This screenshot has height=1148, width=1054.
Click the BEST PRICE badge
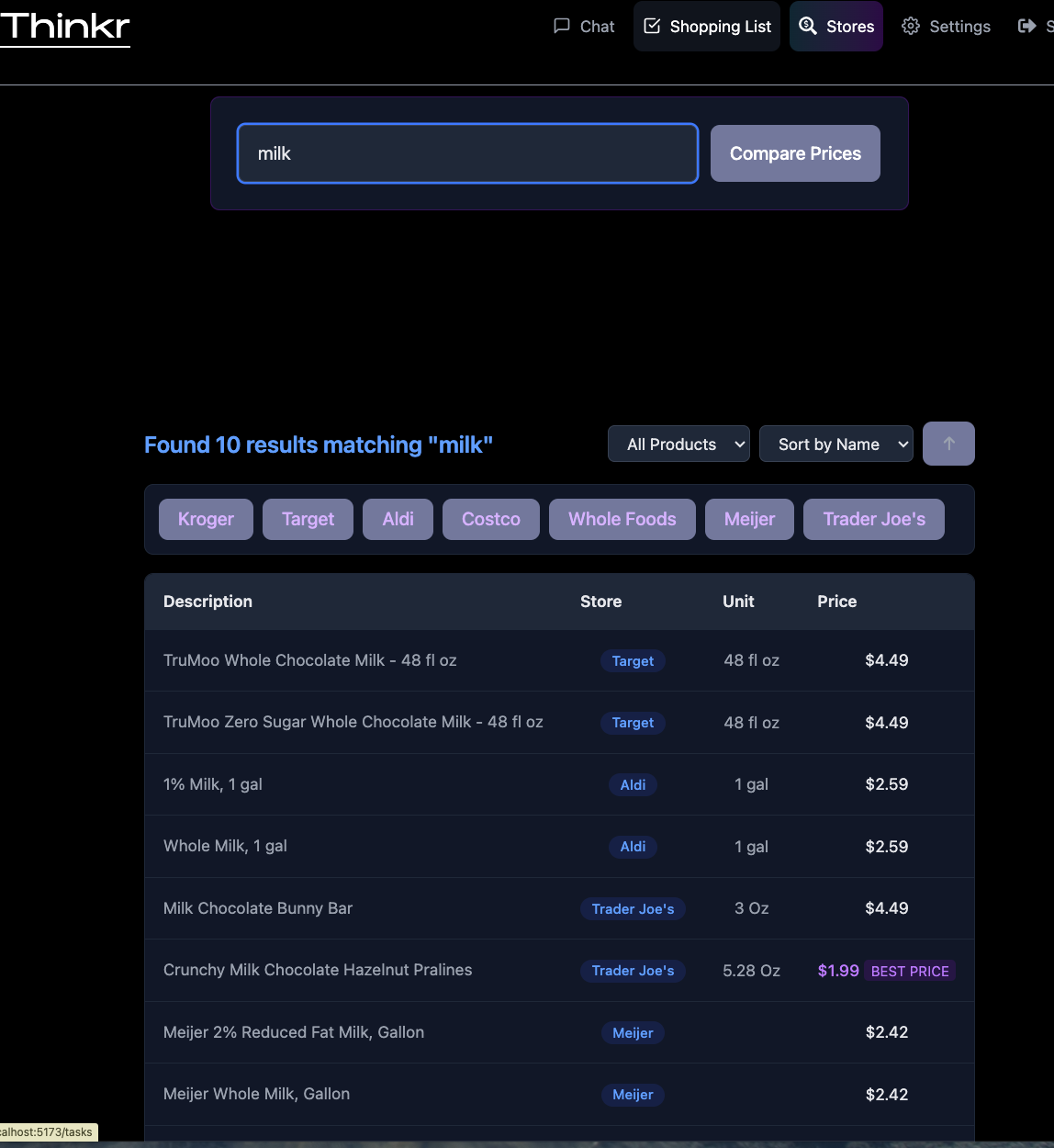910,971
